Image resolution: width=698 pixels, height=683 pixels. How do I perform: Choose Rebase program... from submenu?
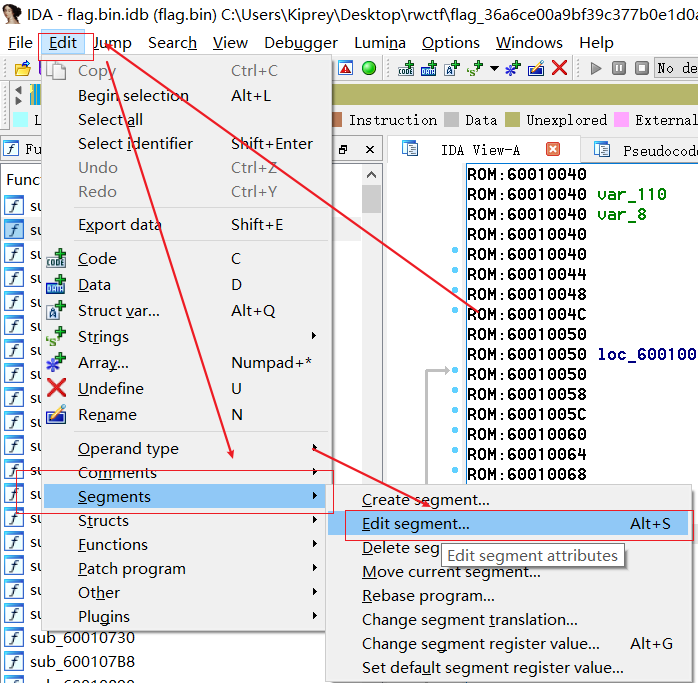tap(428, 595)
